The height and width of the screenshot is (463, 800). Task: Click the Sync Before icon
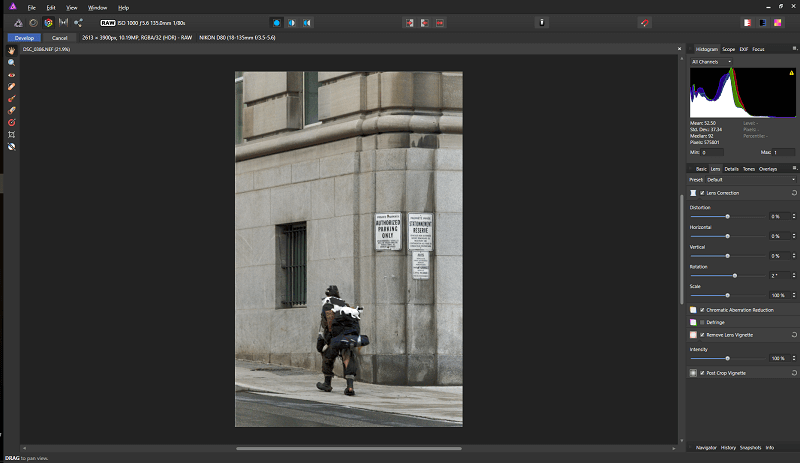[410, 23]
